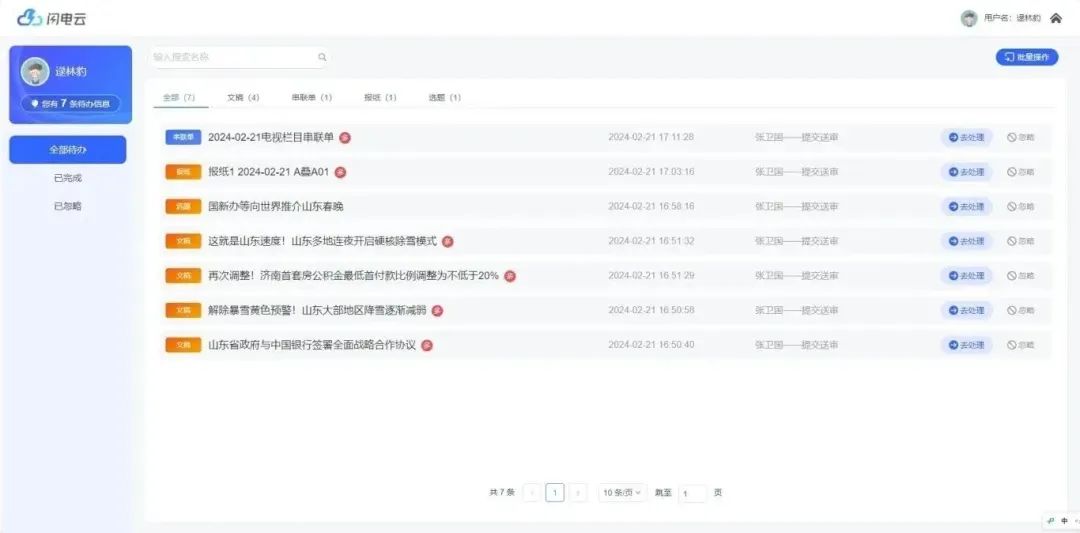This screenshot has height=533, width=1080.
Task: Select 全部待办 in the sidebar
Action: coord(68,149)
